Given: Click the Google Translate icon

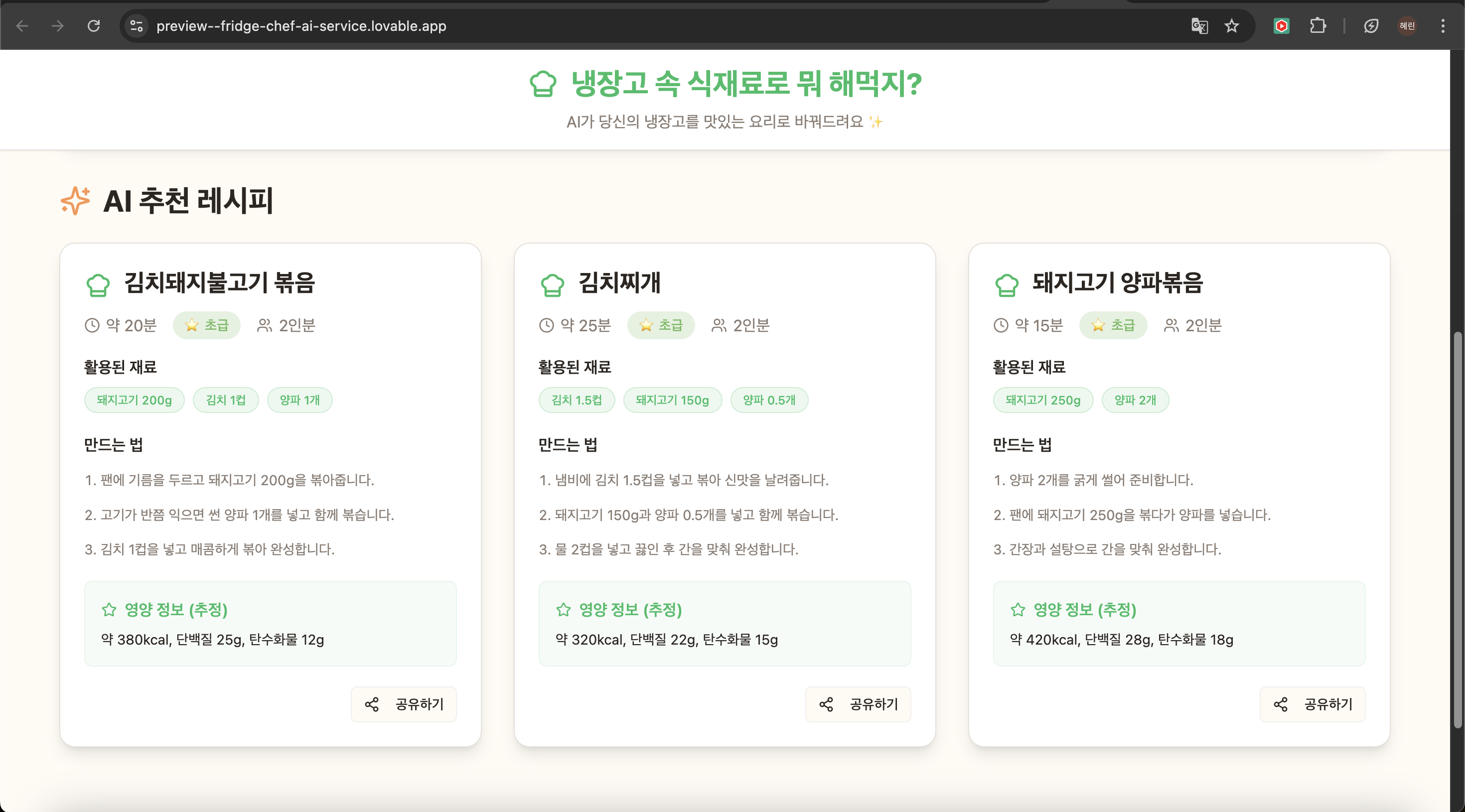Looking at the screenshot, I should (1199, 25).
